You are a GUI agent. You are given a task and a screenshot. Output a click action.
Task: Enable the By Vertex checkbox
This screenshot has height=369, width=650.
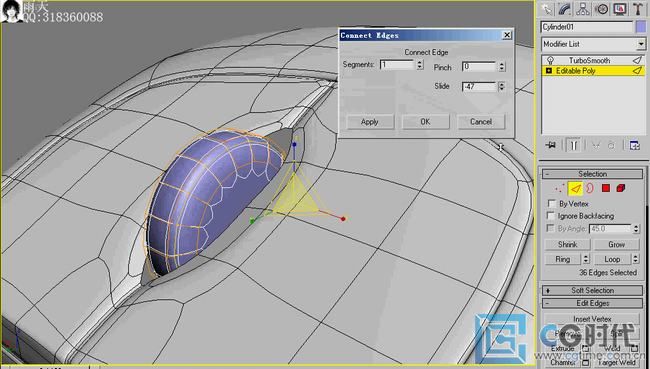(552, 204)
